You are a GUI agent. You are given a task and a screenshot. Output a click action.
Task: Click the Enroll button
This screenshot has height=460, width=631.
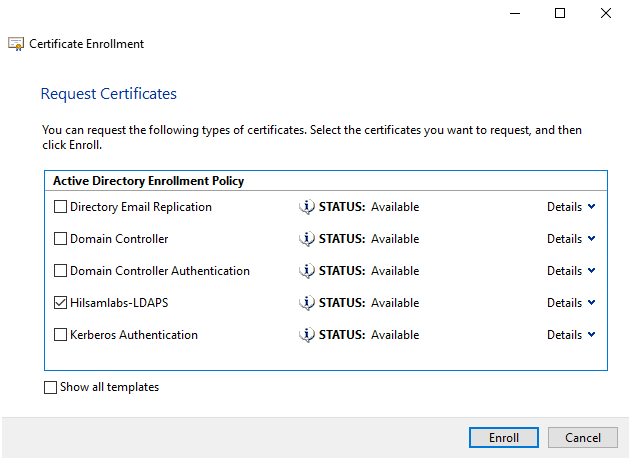(504, 438)
